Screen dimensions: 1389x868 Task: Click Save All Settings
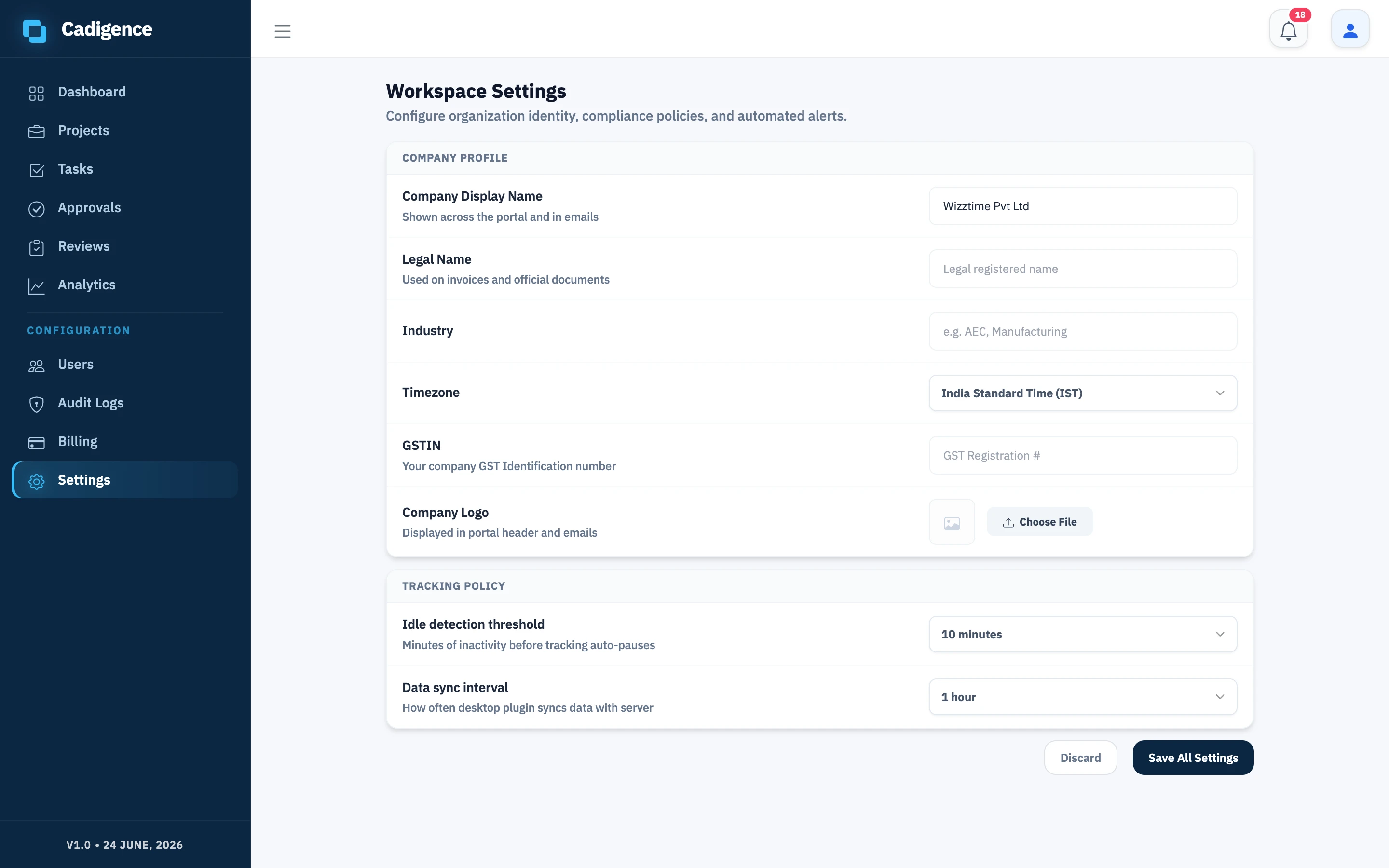tap(1193, 758)
